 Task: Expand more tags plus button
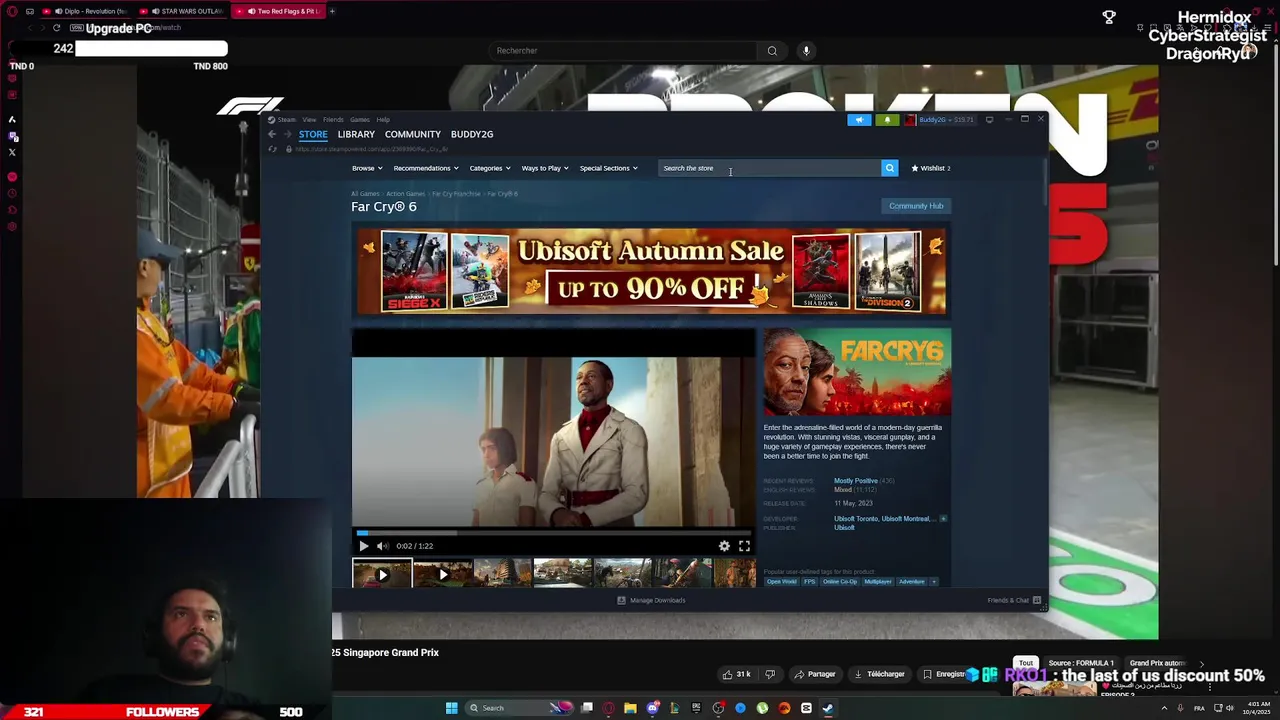(934, 582)
